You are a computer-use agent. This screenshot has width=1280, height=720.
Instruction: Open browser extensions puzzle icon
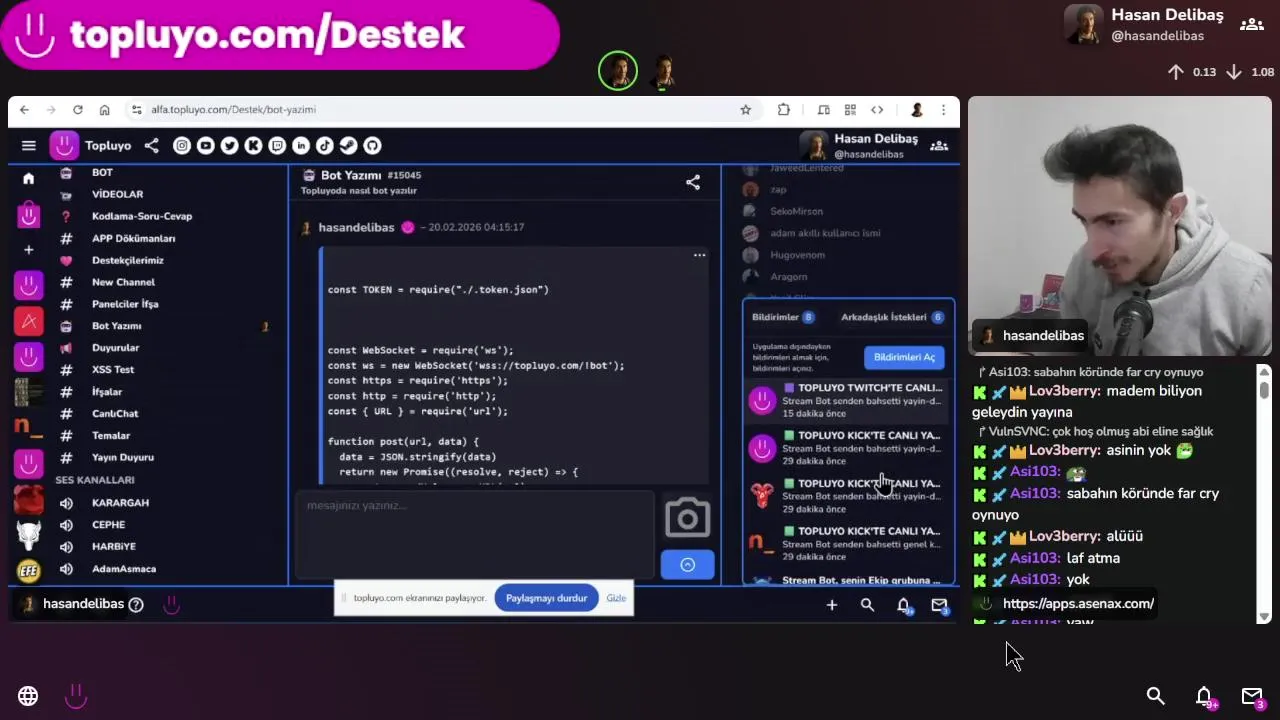point(784,110)
